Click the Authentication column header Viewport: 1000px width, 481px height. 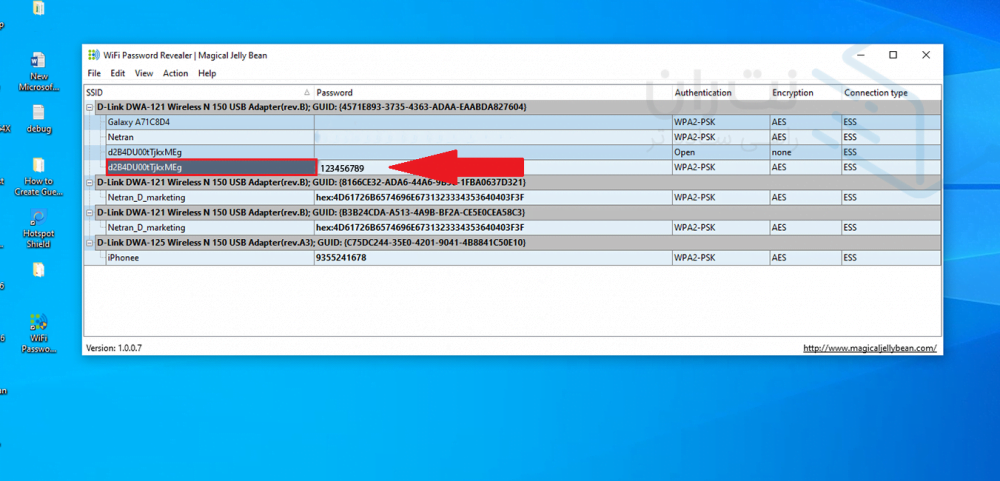703,92
